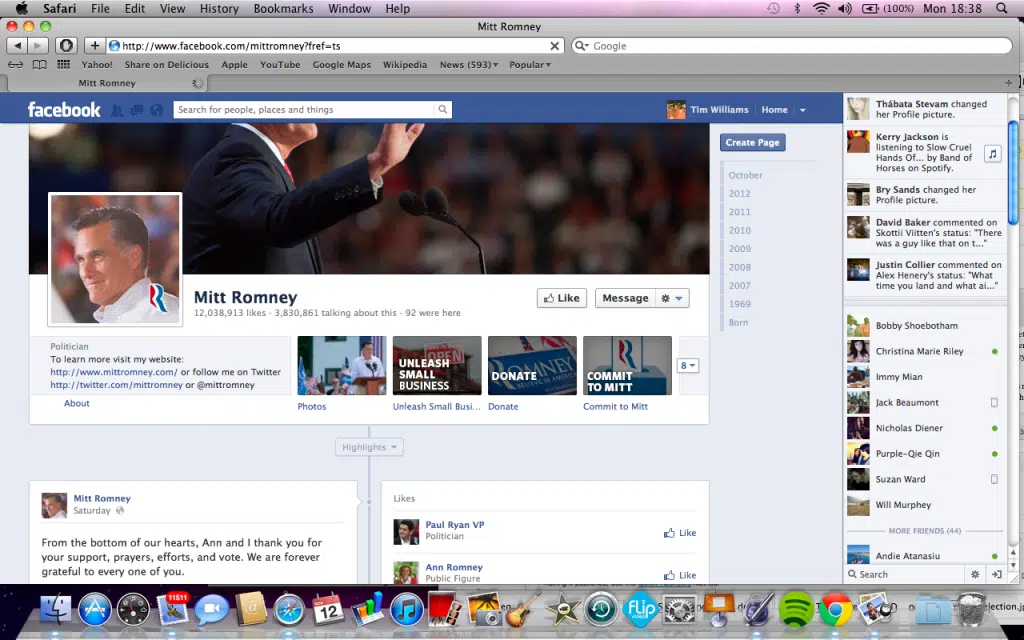Open Spotlight search in menu bar

tap(1002, 8)
